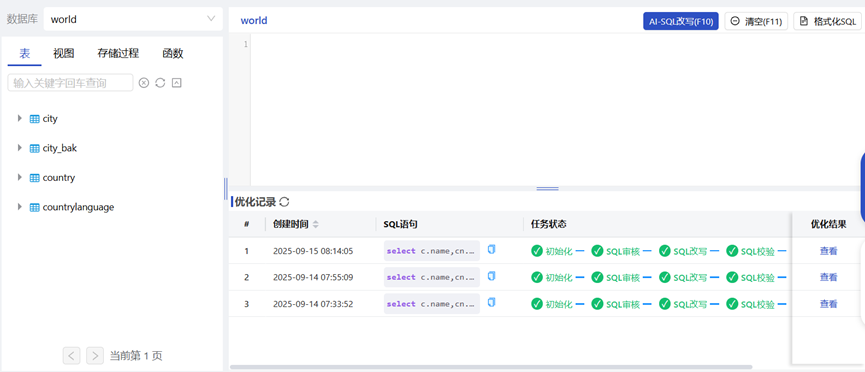865x372 pixels.
Task: Refresh the table list icon
Action: click(160, 83)
